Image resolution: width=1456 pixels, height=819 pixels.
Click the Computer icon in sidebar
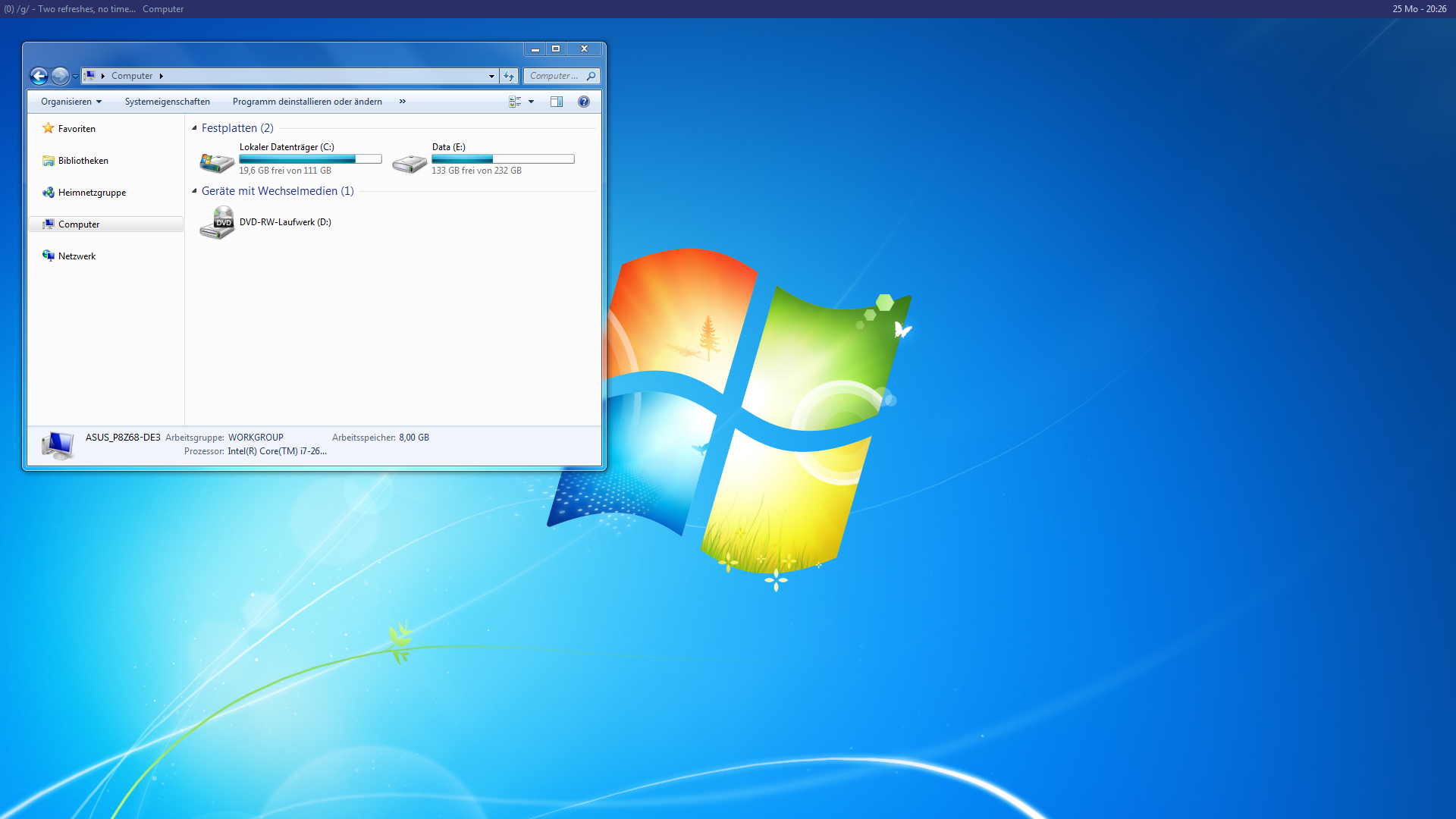[49, 224]
